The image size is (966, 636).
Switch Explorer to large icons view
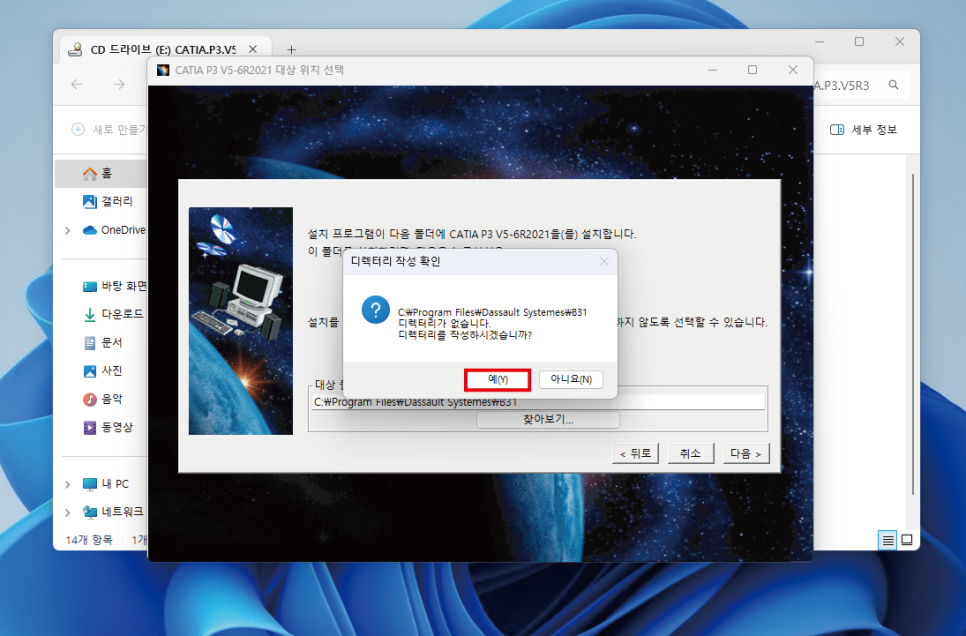(907, 540)
